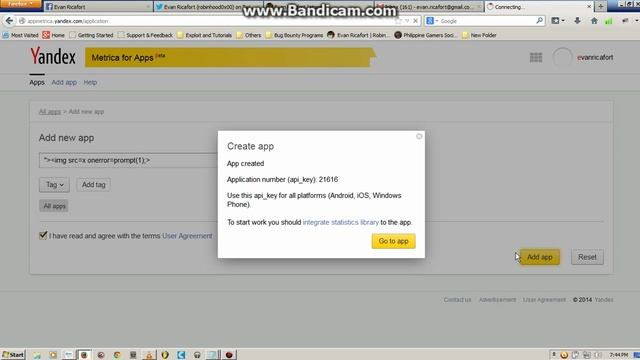Toggle the User Agreement terms checkbox
640x360 pixels.
tap(43, 236)
